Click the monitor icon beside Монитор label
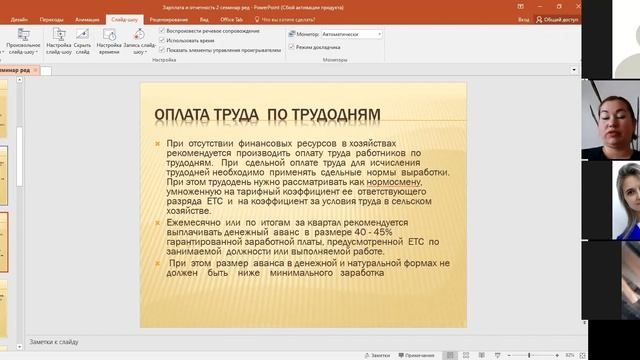 click(x=291, y=34)
